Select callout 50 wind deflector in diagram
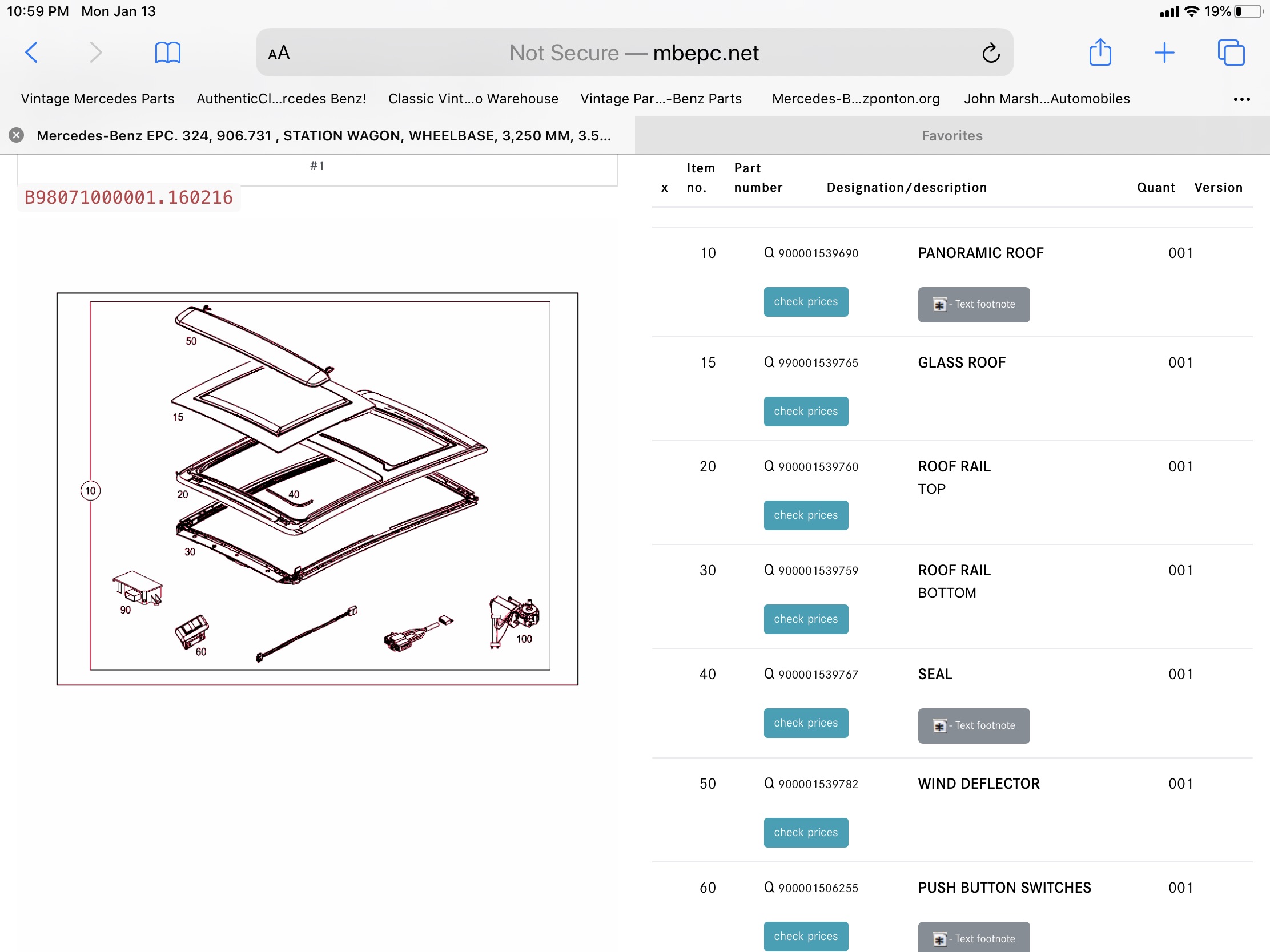Image resolution: width=1270 pixels, height=952 pixels. click(x=191, y=341)
